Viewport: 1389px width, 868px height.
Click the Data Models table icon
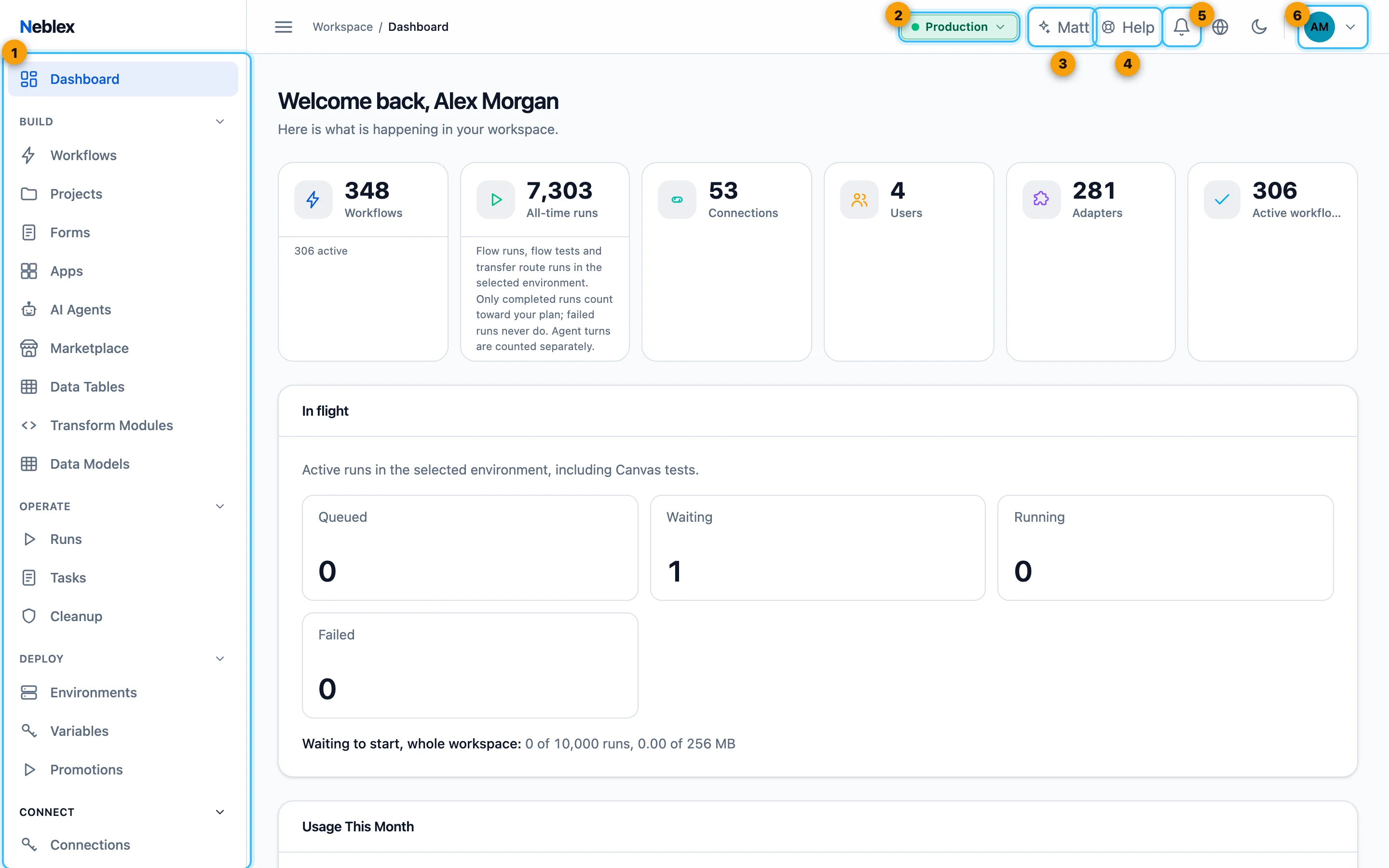29,464
